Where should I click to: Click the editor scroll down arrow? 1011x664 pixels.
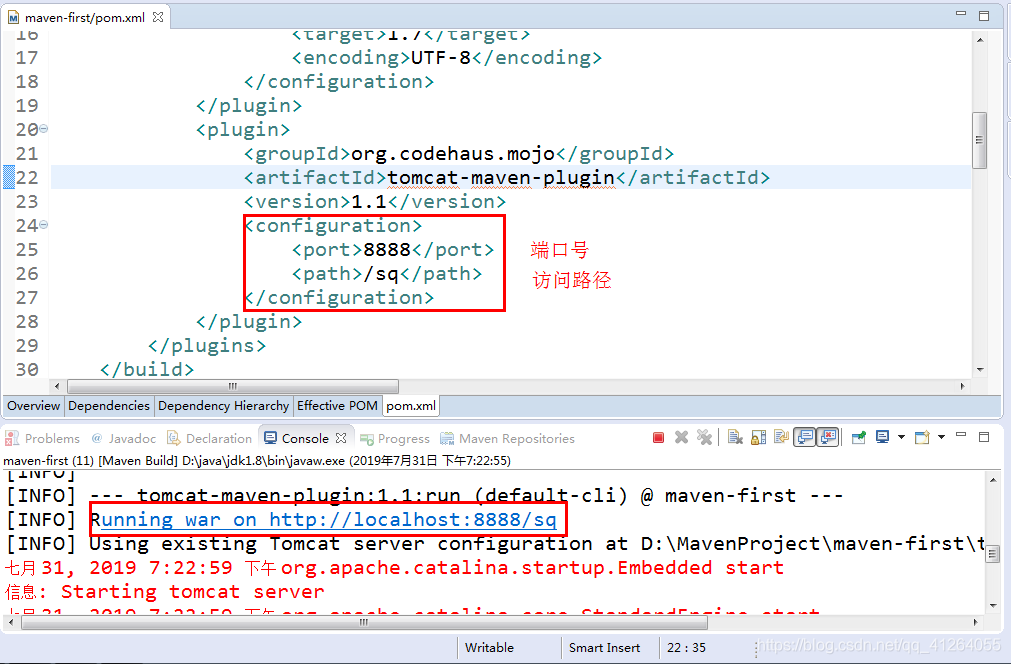(x=980, y=370)
